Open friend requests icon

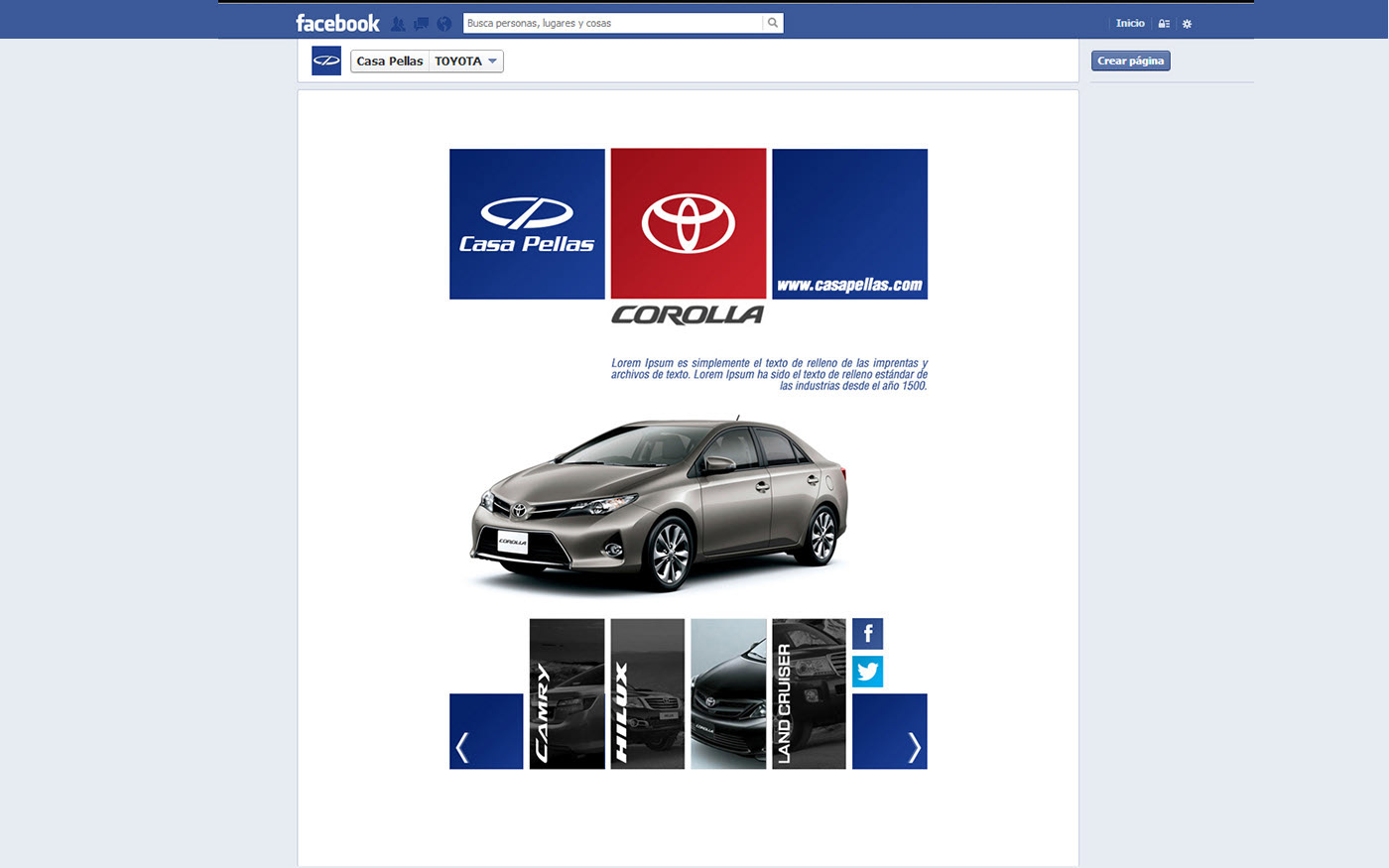point(398,24)
